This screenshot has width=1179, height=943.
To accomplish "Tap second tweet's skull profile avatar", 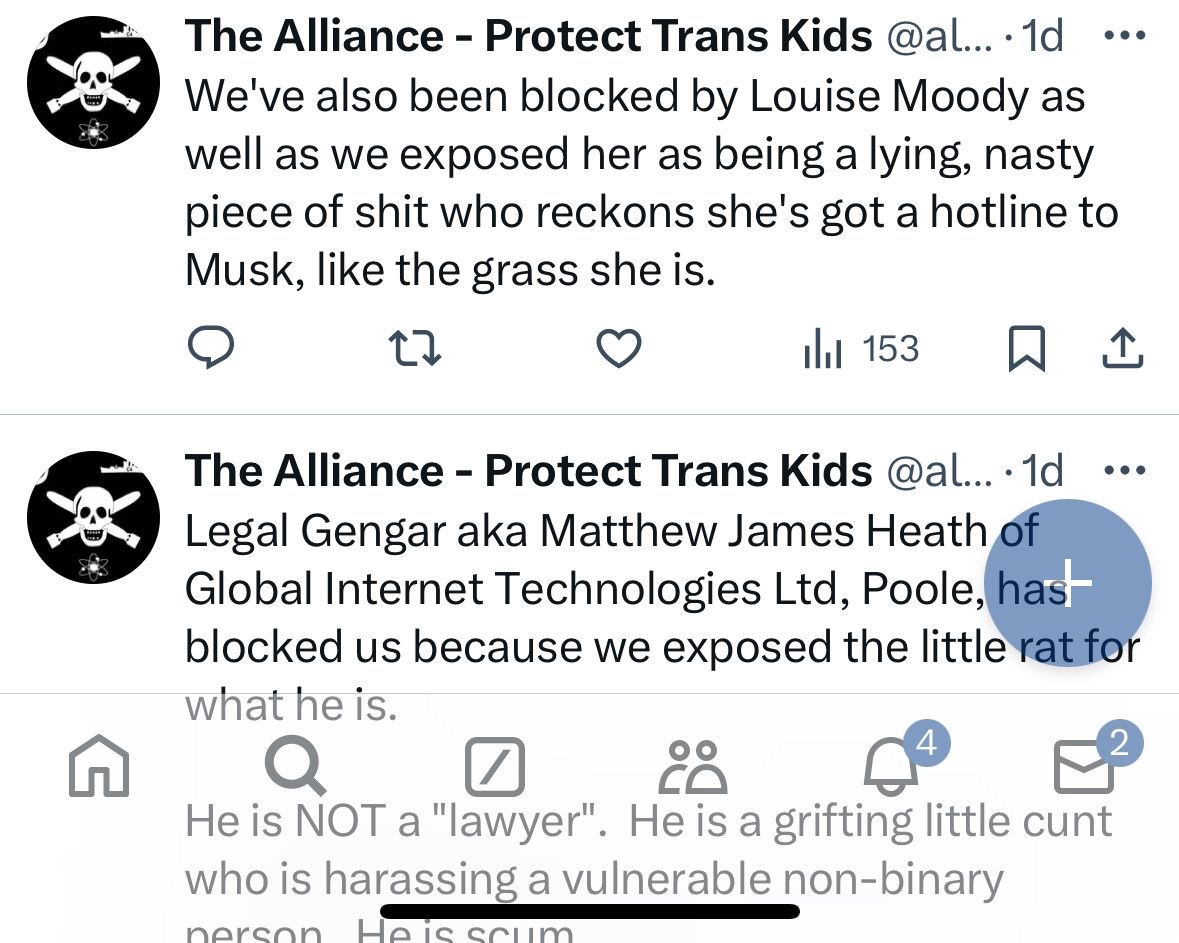I will 93,517.
